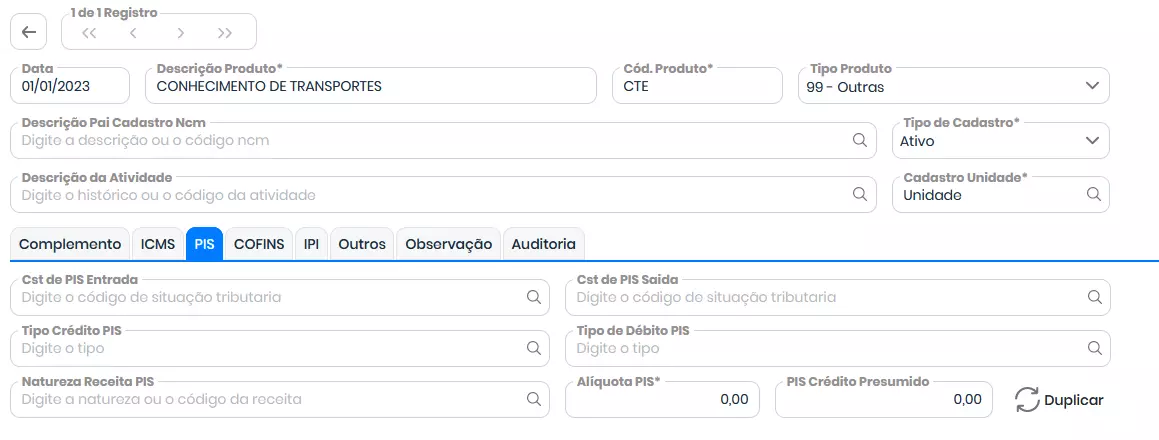Viewport: 1159px width, 440px height.
Task: Click search icon in Cadastro Unidade field
Action: click(1093, 194)
